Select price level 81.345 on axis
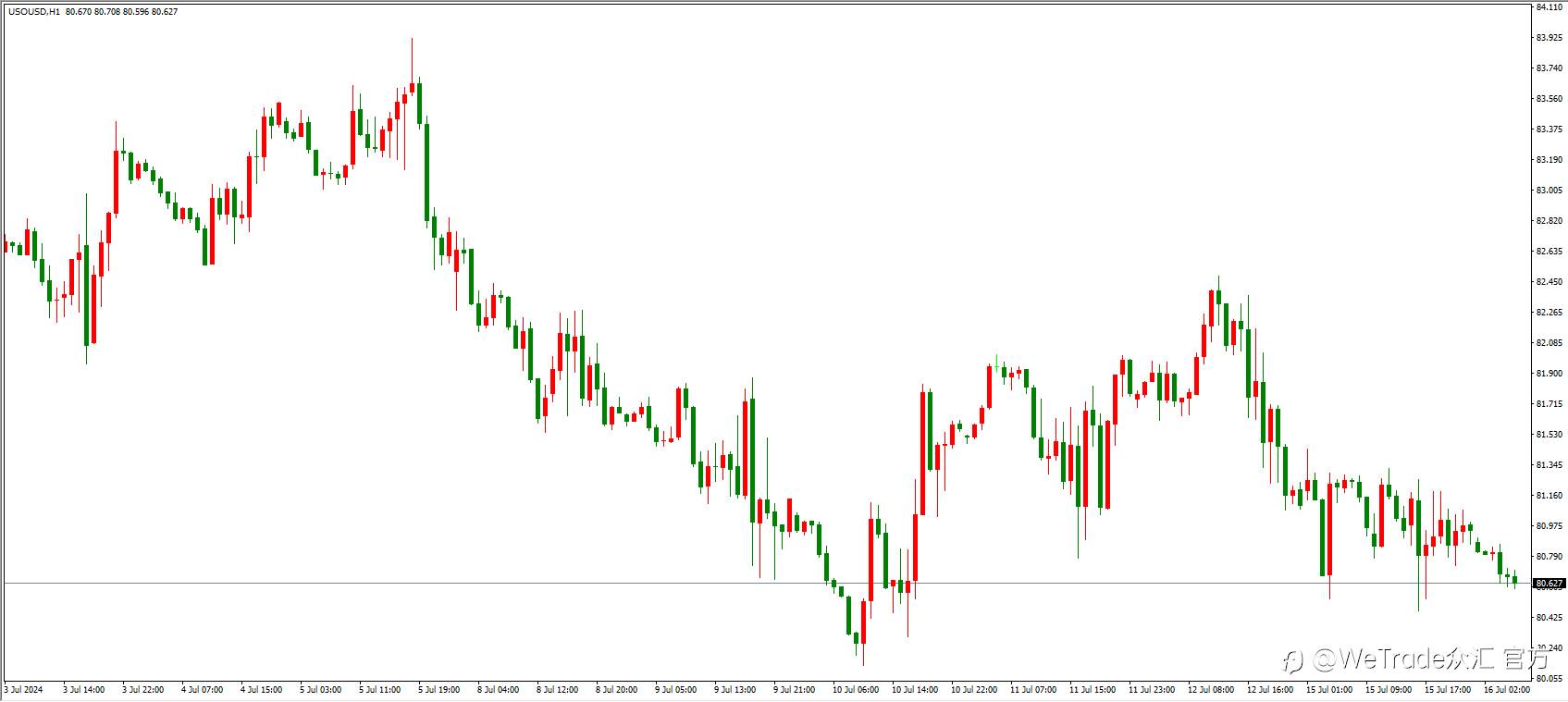 1549,465
